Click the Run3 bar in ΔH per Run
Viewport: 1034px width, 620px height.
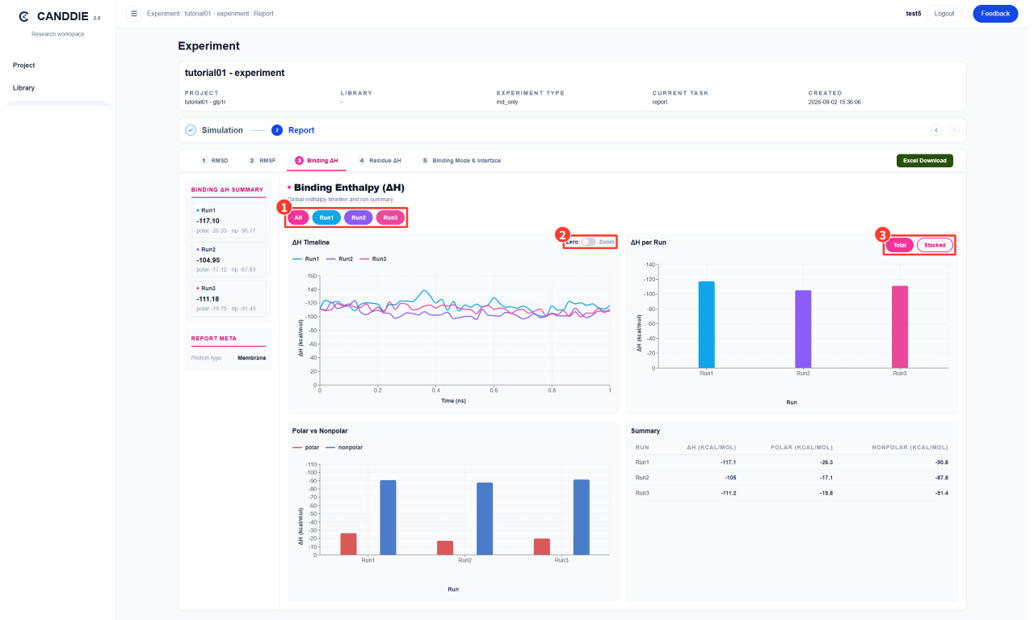[900, 327]
